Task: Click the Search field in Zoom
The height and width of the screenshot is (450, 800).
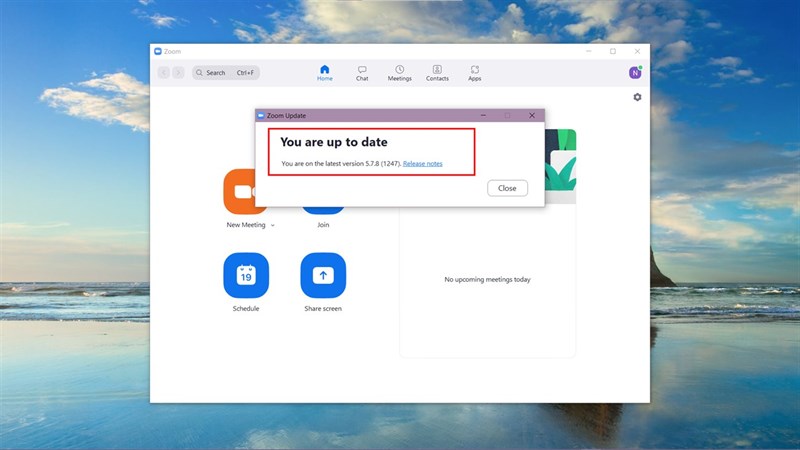Action: [x=226, y=72]
